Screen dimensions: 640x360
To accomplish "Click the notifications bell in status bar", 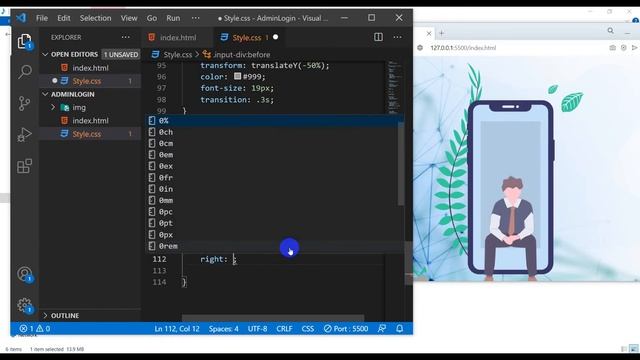I will coord(400,329).
